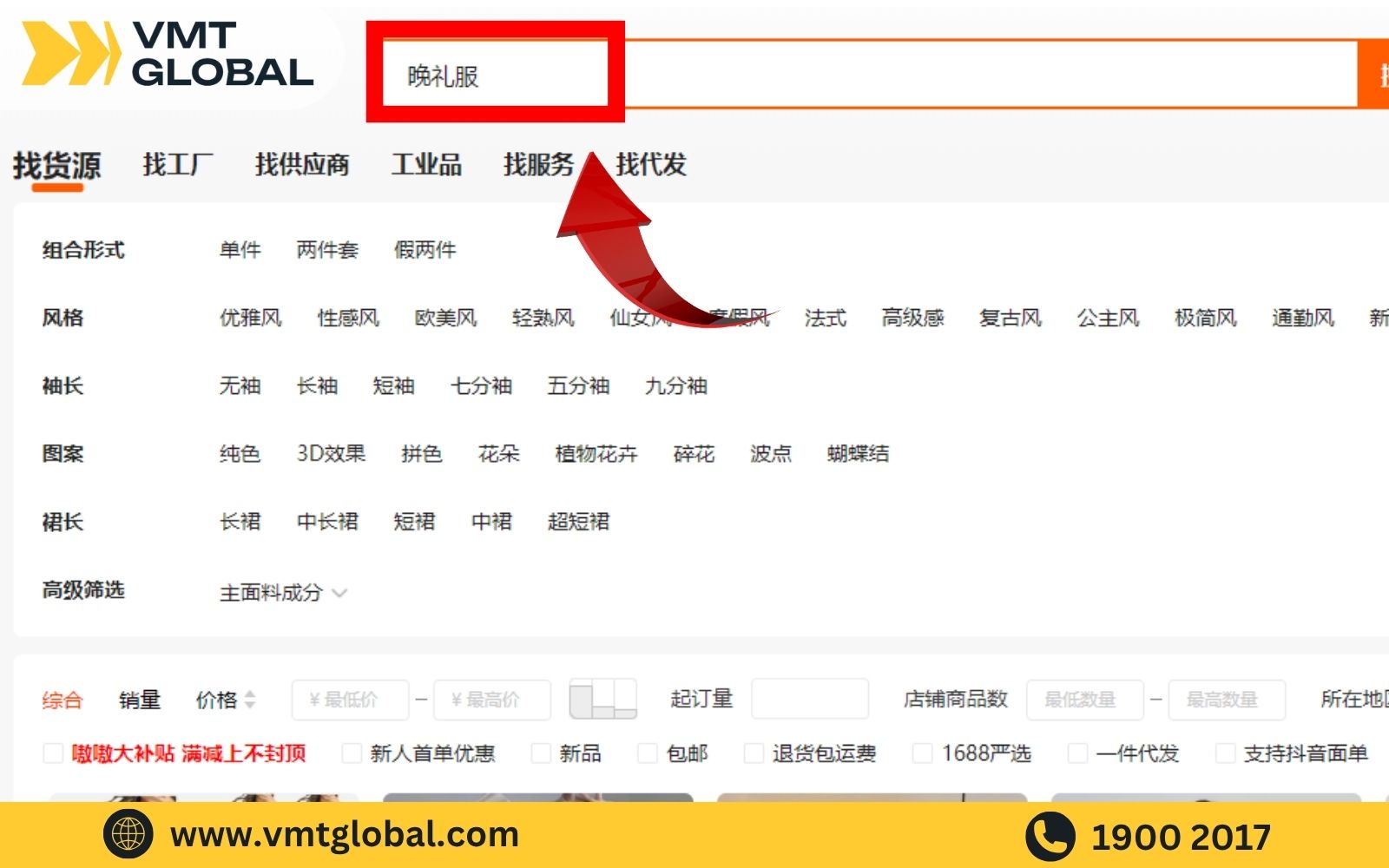
Task: Open the 所在地区 region dropdown
Action: pyautogui.click(x=1353, y=700)
